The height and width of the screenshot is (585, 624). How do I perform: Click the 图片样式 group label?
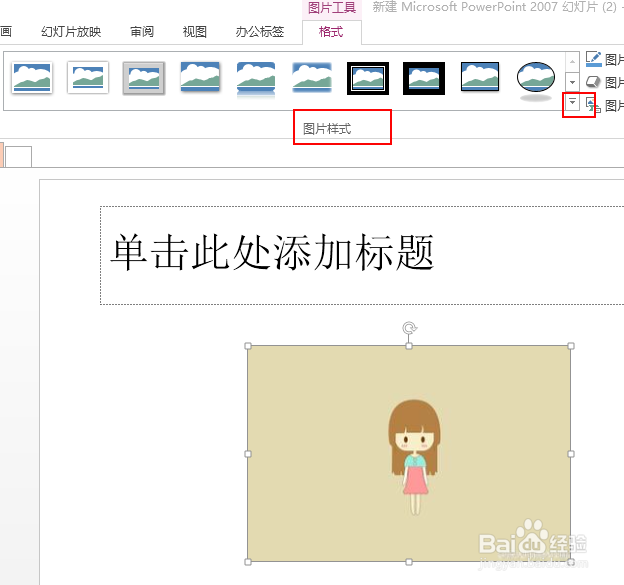coord(327,129)
